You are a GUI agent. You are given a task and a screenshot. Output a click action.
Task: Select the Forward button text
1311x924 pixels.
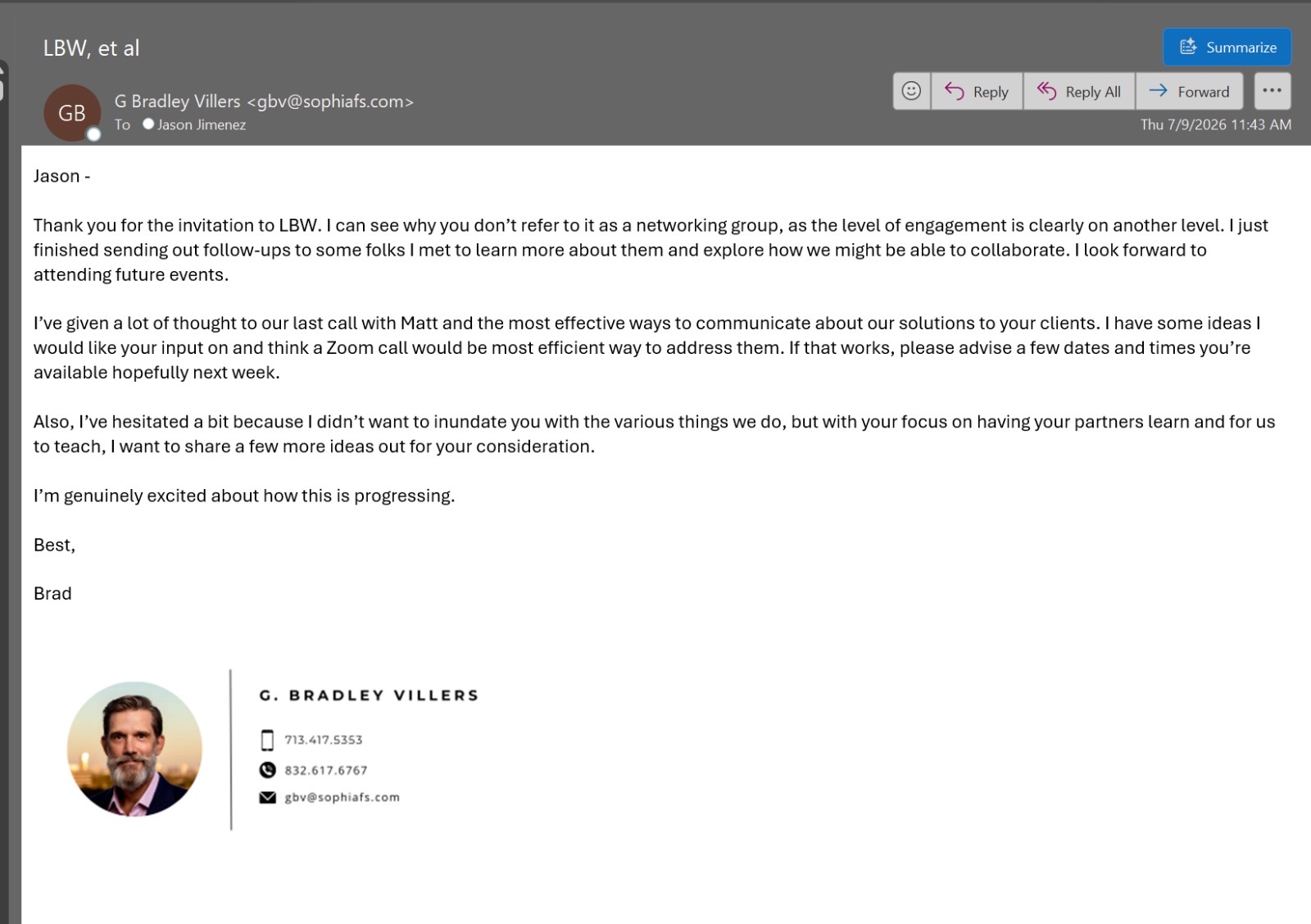[1204, 92]
